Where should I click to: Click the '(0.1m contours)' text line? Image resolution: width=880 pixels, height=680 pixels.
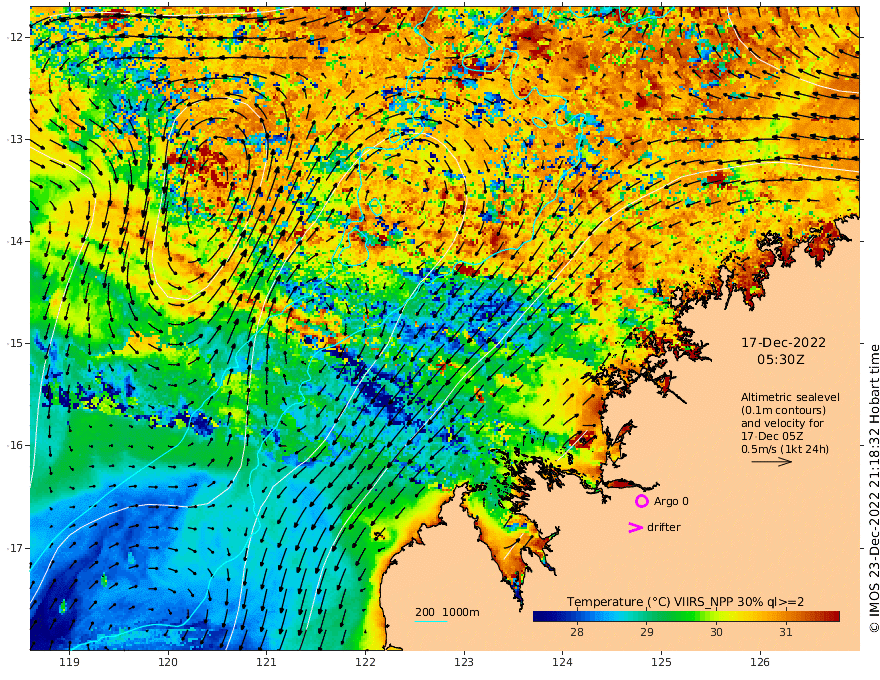783,410
